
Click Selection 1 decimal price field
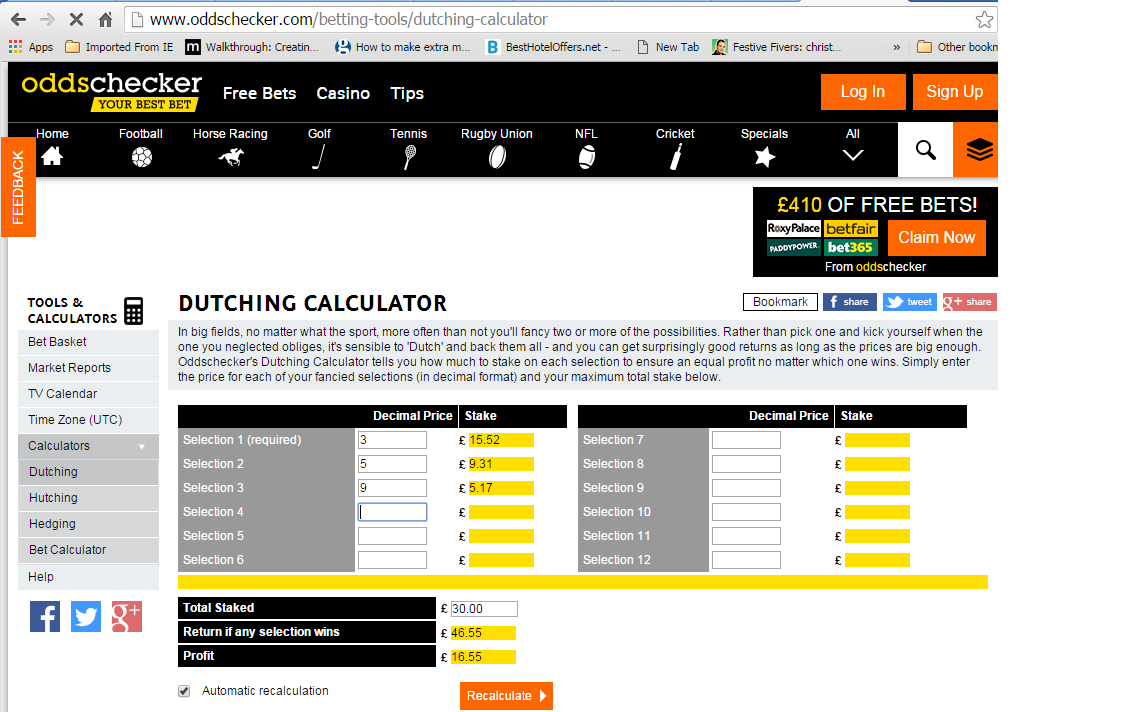392,440
